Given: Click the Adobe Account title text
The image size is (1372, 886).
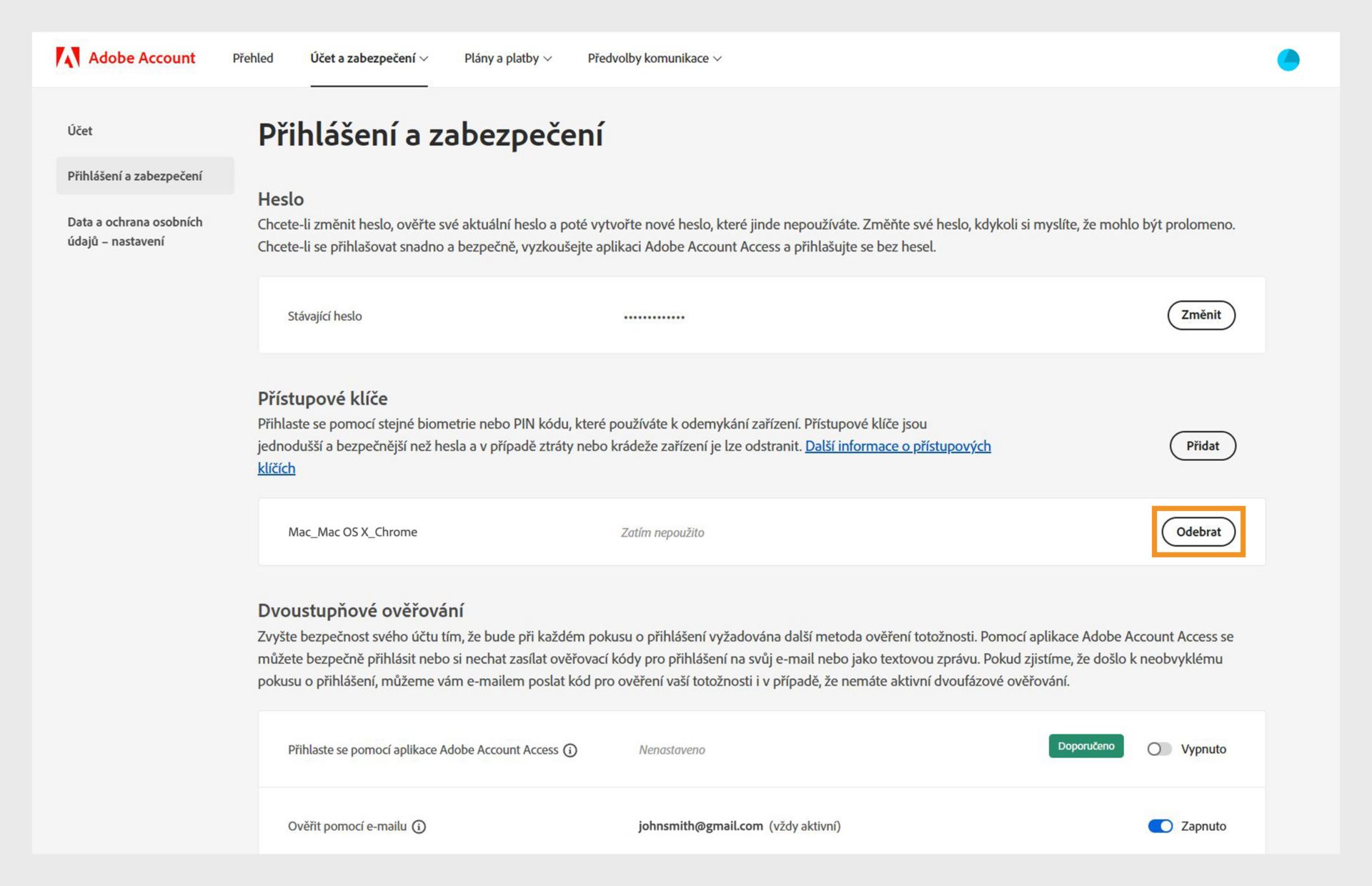Looking at the screenshot, I should tap(141, 58).
